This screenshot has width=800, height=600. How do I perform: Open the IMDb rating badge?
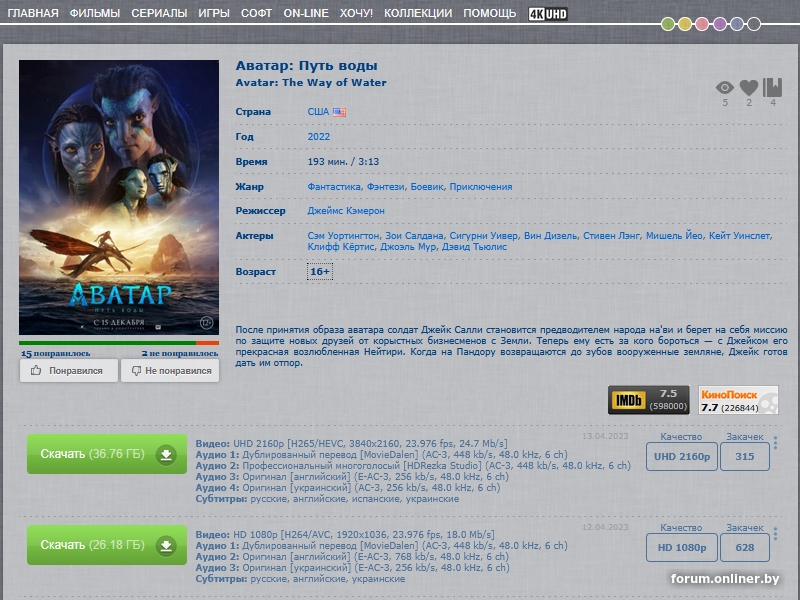(x=649, y=400)
